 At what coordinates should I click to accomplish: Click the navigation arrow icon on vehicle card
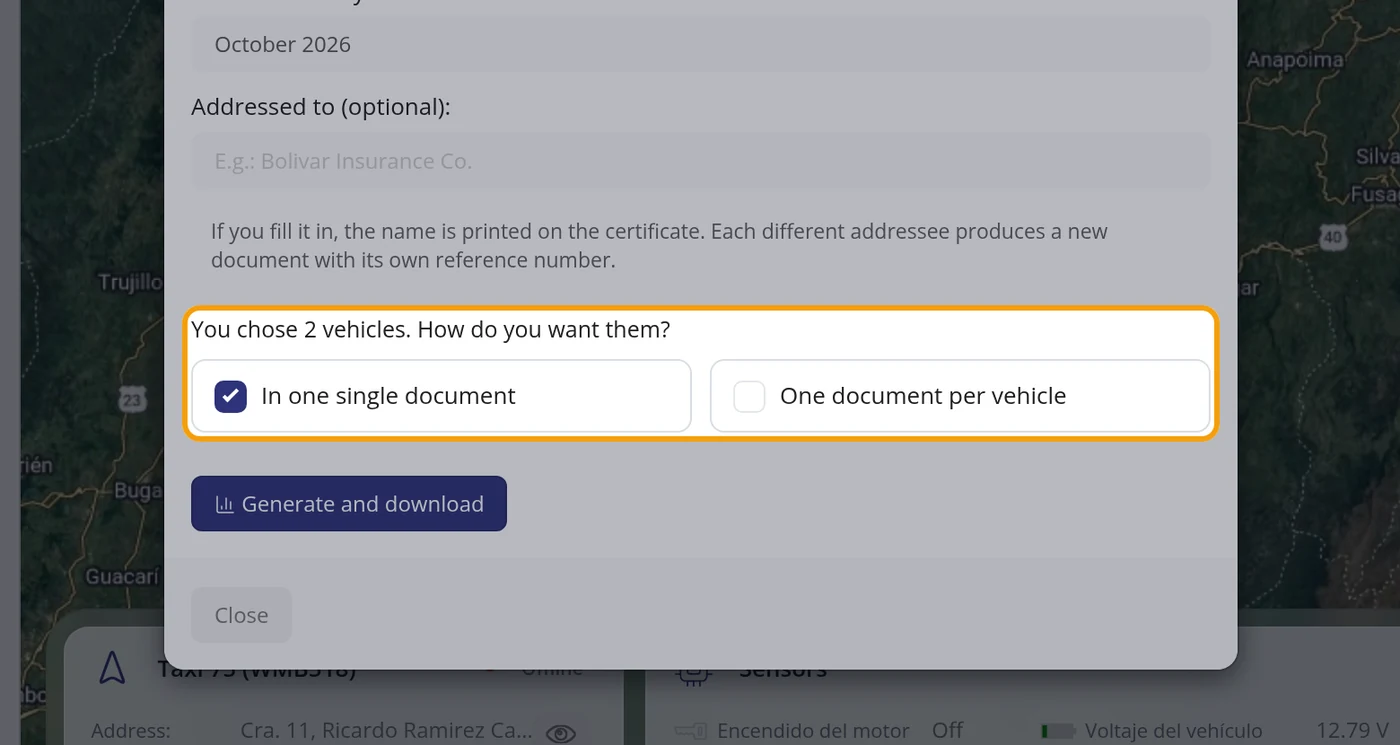pyautogui.click(x=113, y=668)
